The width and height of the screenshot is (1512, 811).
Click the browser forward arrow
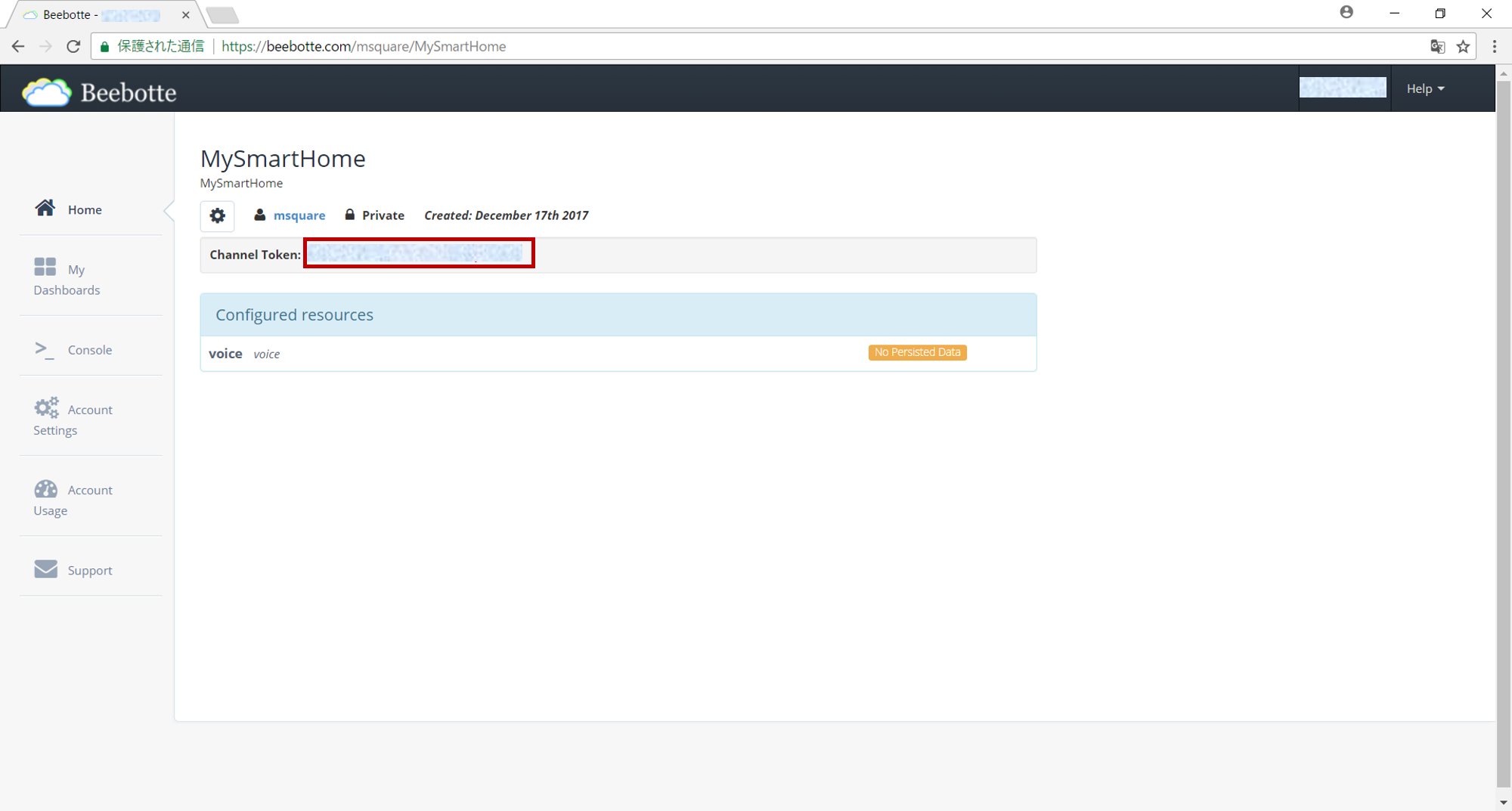tap(45, 46)
